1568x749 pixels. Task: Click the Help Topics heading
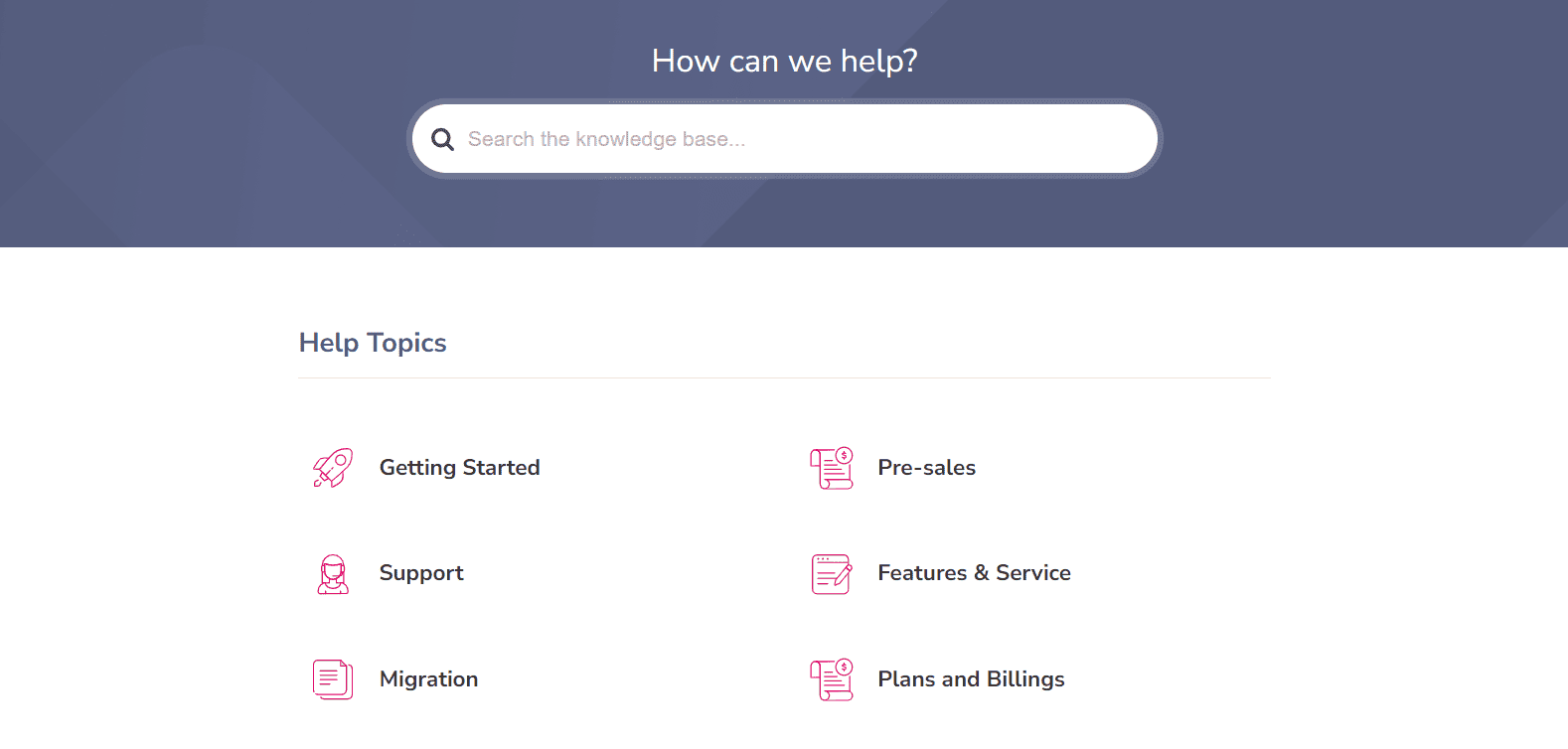click(x=373, y=343)
